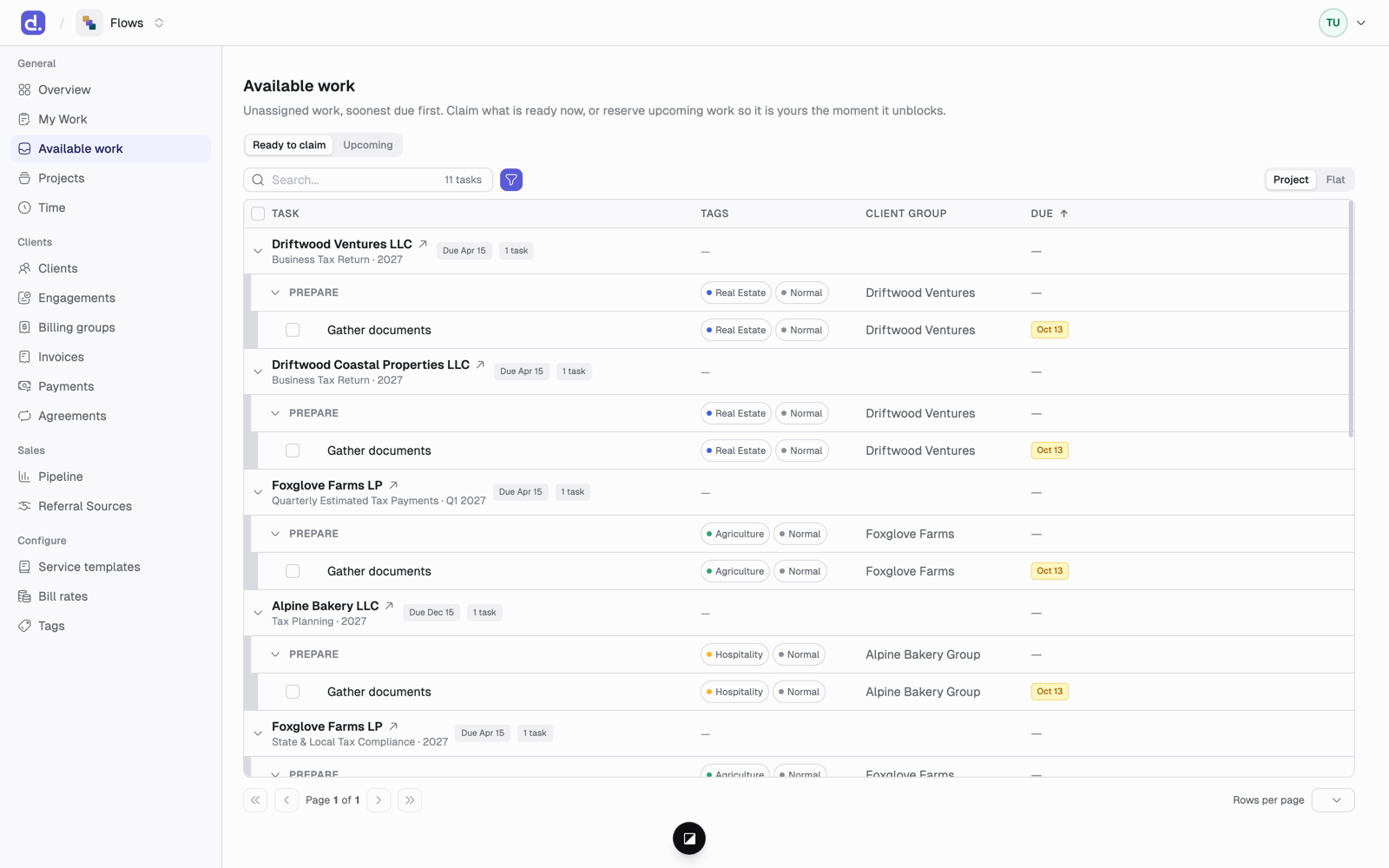Select the Ready to claim tab
This screenshot has height=868, width=1389.
pyautogui.click(x=289, y=145)
